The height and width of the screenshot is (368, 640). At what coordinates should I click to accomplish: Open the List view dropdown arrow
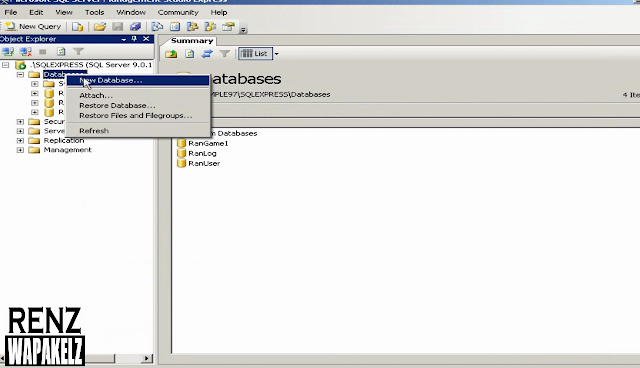point(276,54)
